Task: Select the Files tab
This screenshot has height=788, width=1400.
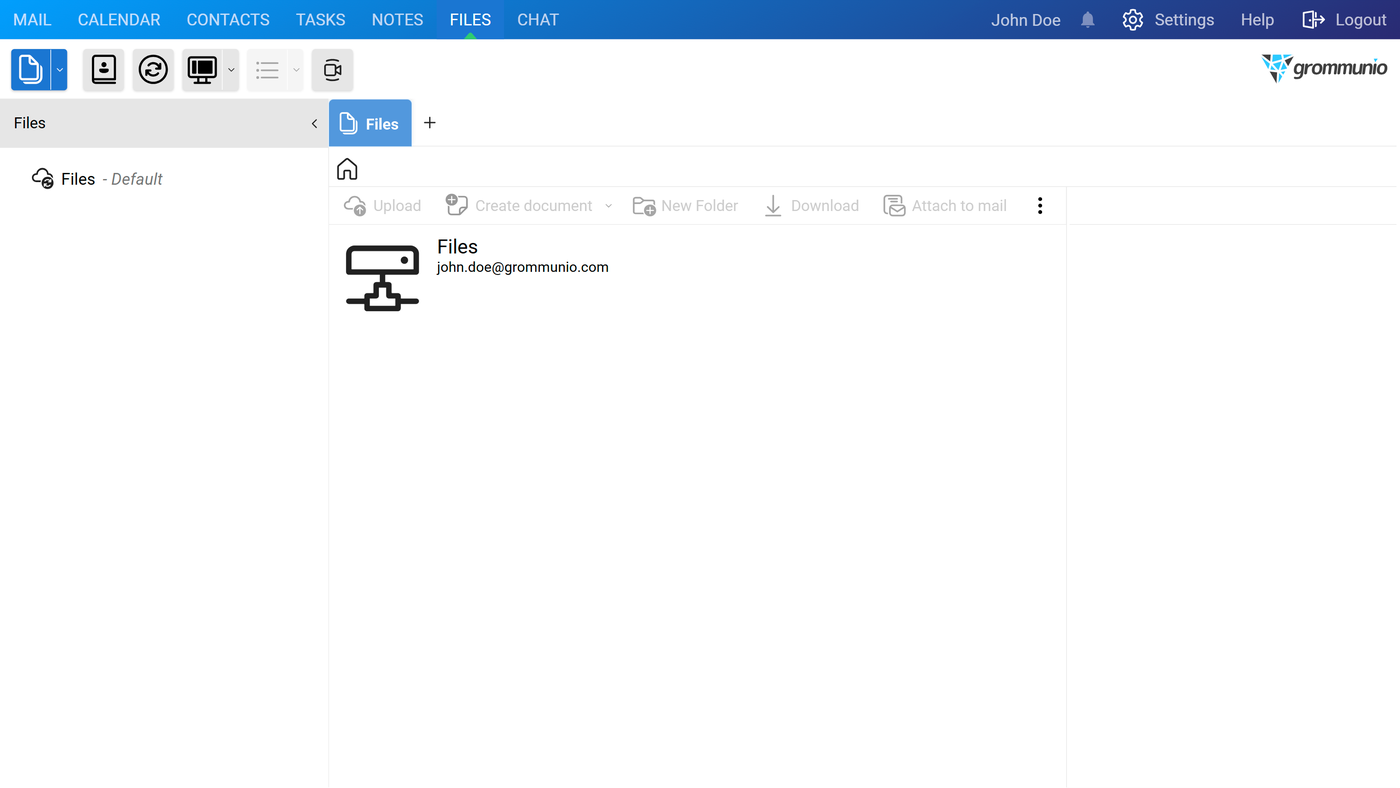Action: click(370, 123)
